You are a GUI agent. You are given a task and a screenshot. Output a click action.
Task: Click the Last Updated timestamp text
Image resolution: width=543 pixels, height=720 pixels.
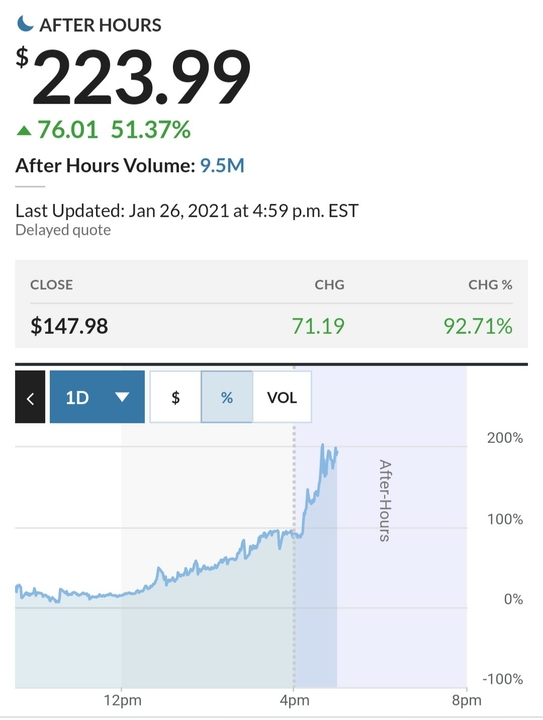click(x=187, y=211)
